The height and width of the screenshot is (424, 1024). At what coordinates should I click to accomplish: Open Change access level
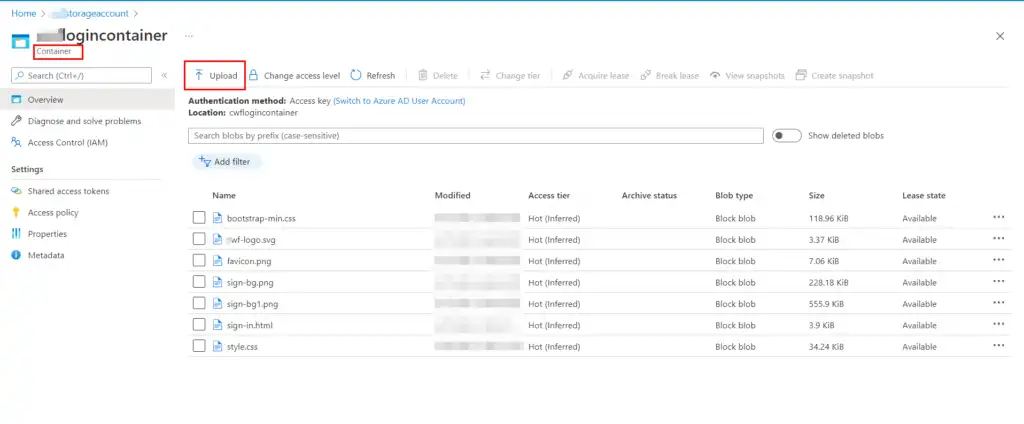295,76
